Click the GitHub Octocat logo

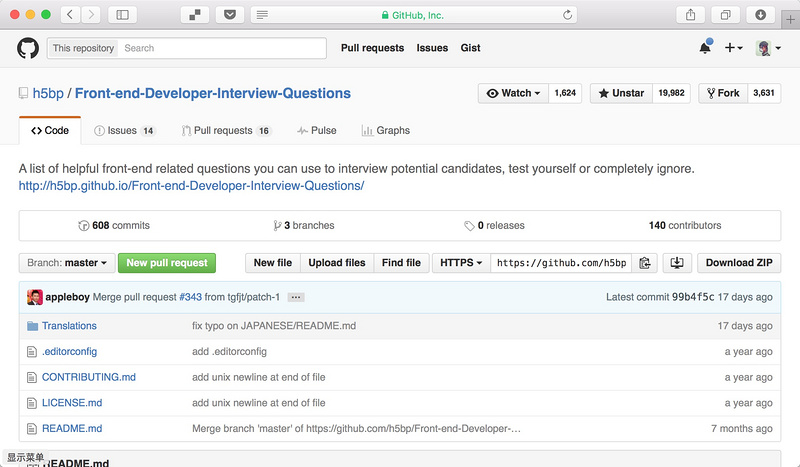tap(28, 48)
